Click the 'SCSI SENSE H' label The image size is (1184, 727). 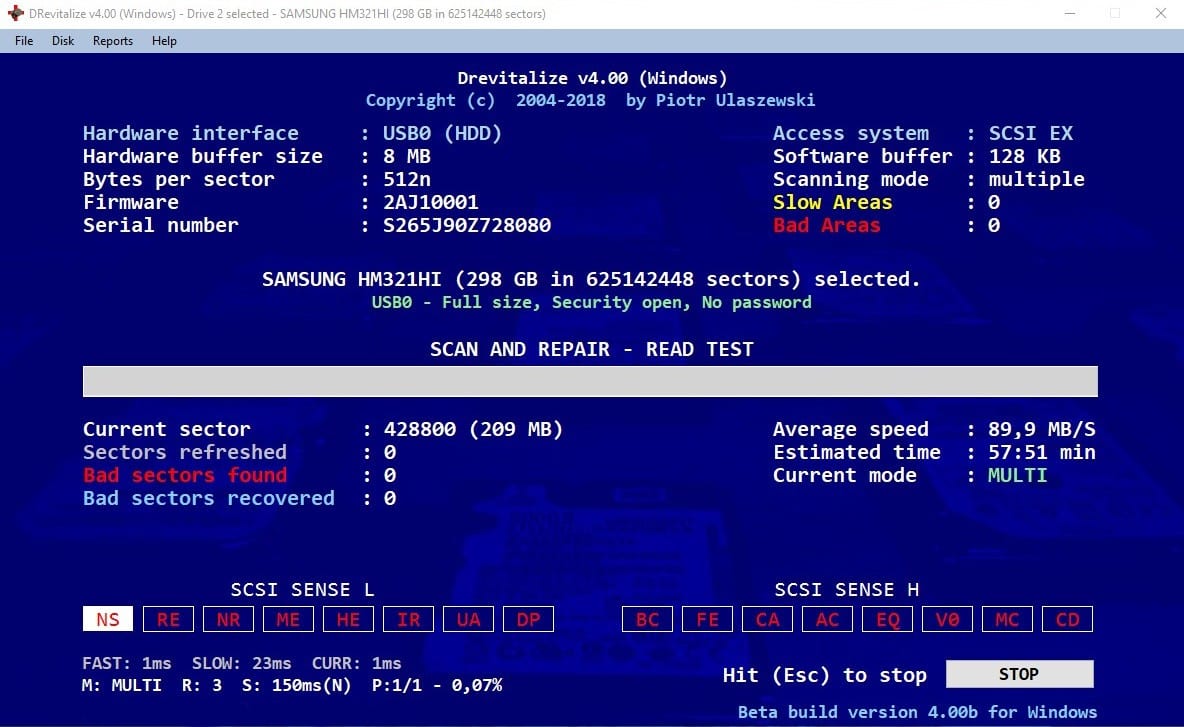click(846, 590)
